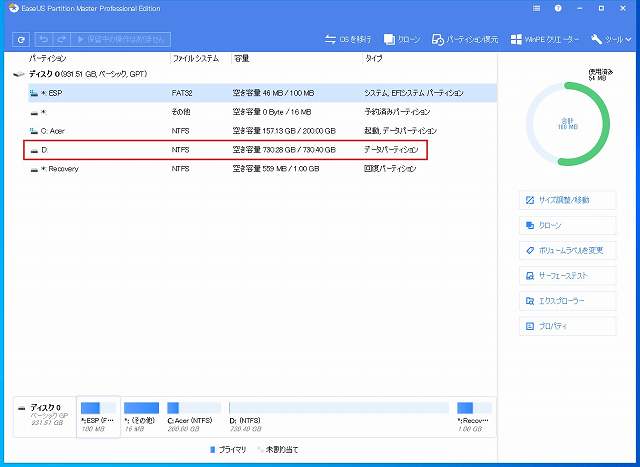Click the エクスプローラー button
The image size is (640, 467).
tap(567, 301)
